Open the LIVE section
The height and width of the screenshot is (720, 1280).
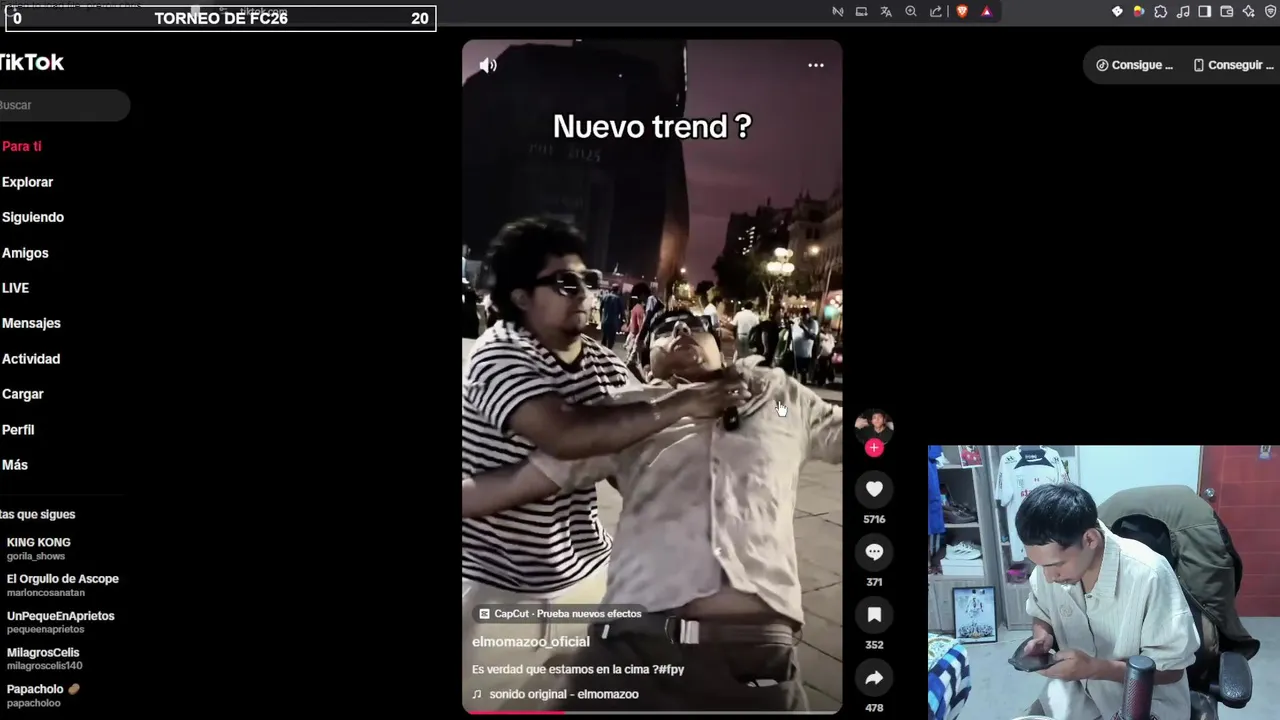coord(15,288)
